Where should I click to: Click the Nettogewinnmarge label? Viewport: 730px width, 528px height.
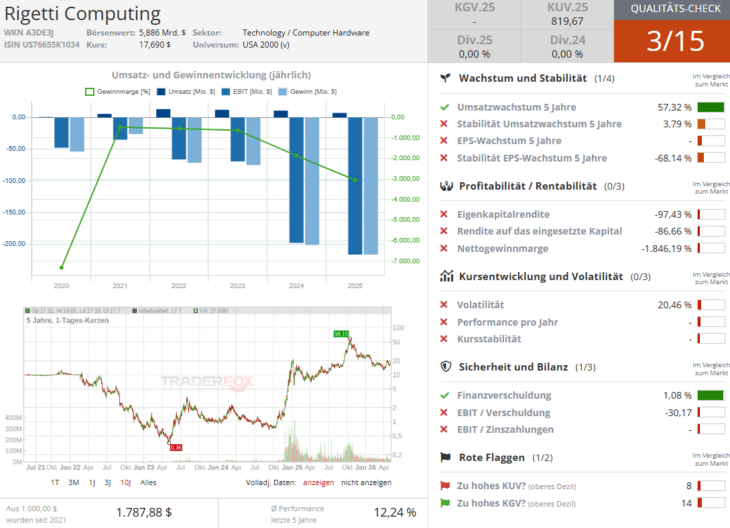tap(502, 248)
